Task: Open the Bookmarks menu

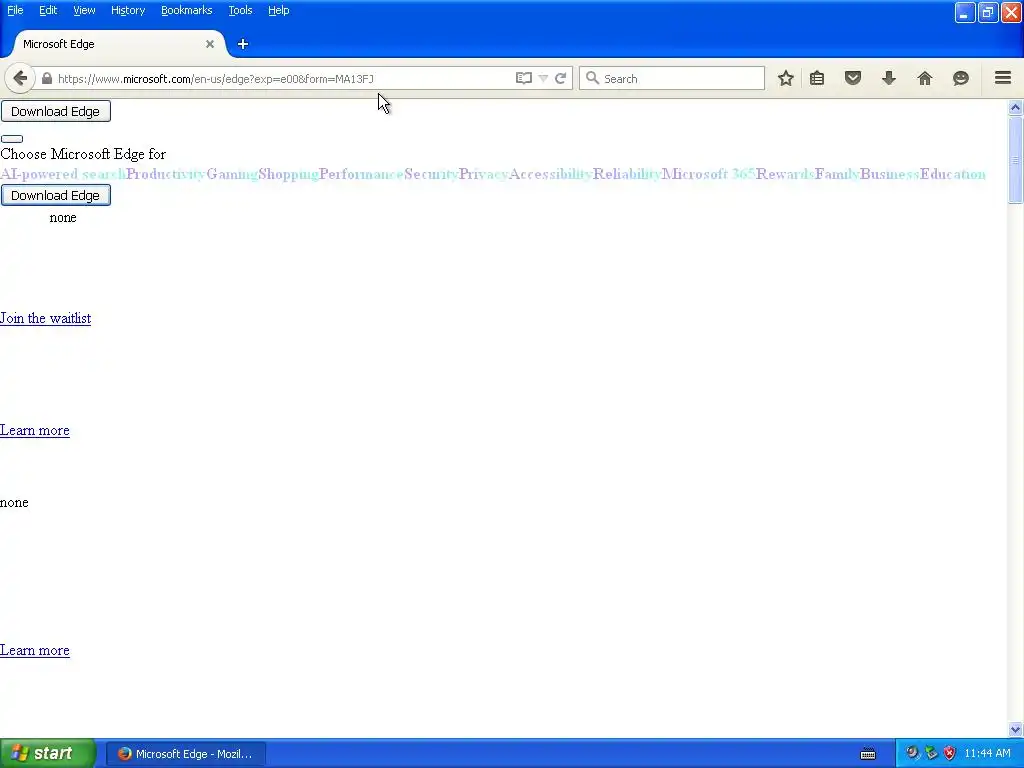Action: (187, 10)
